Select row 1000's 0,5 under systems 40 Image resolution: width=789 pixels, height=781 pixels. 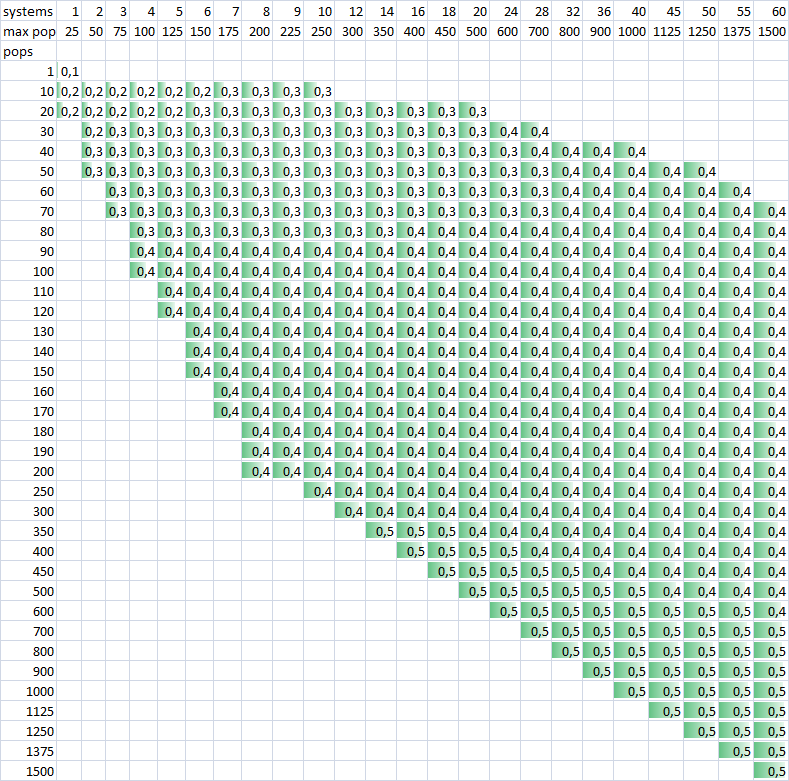[x=631, y=691]
